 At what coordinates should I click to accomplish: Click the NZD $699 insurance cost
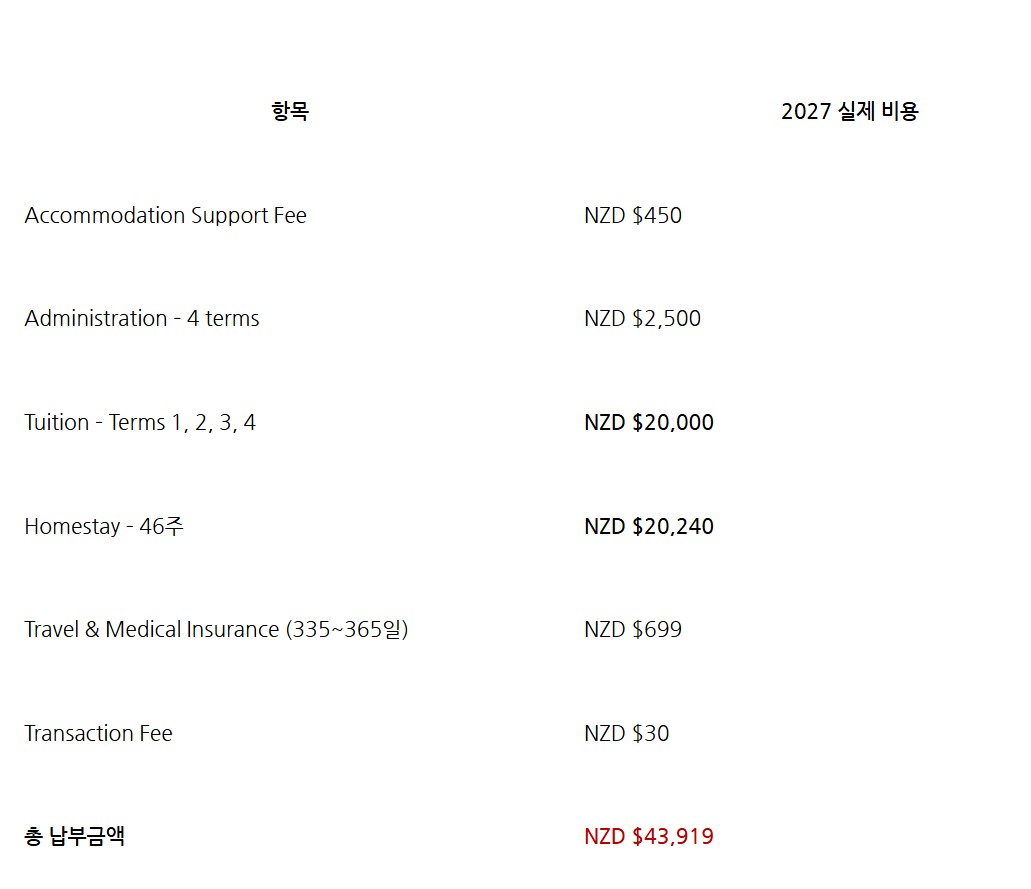point(633,629)
